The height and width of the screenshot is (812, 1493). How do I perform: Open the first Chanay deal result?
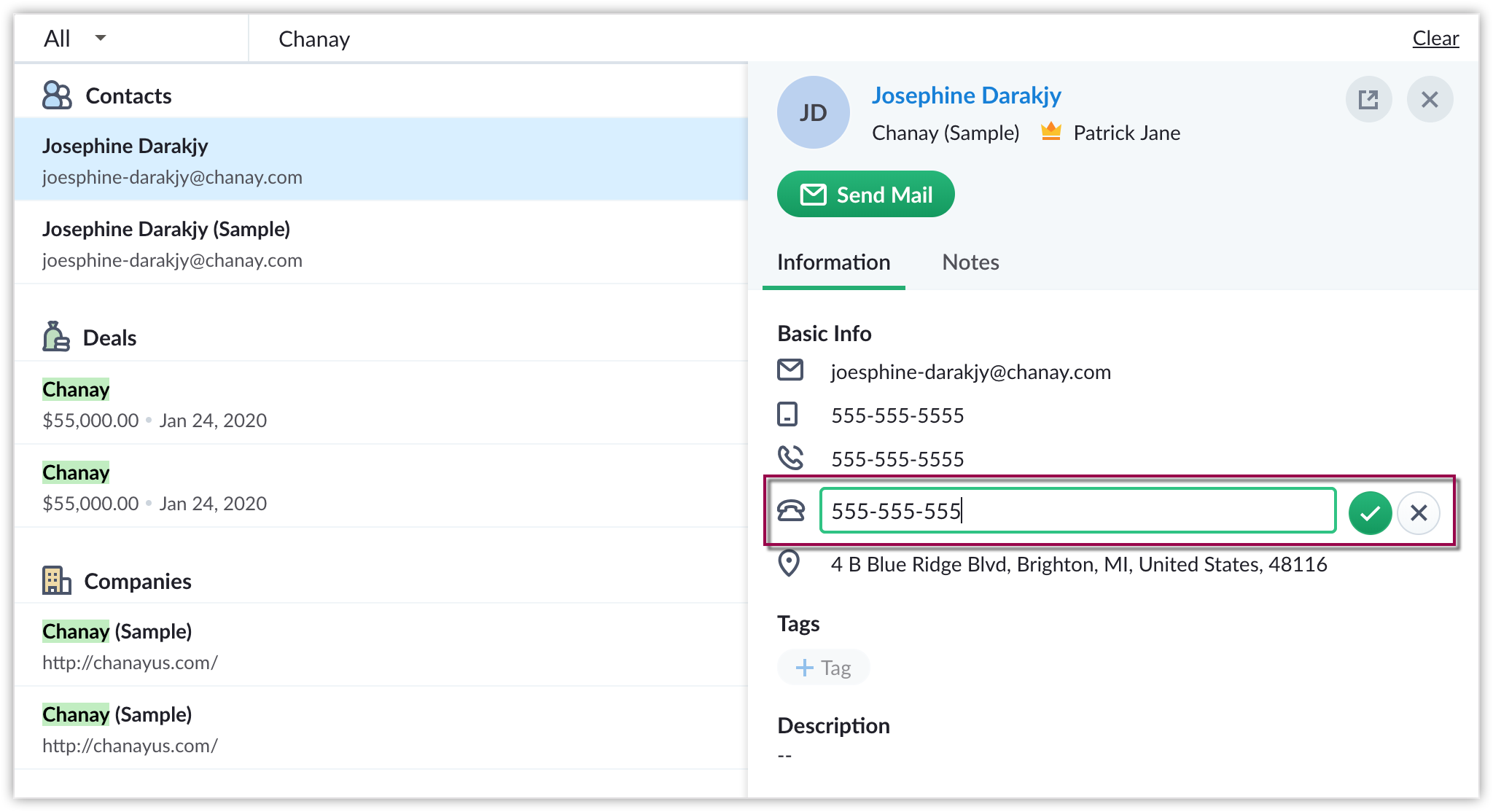point(76,390)
